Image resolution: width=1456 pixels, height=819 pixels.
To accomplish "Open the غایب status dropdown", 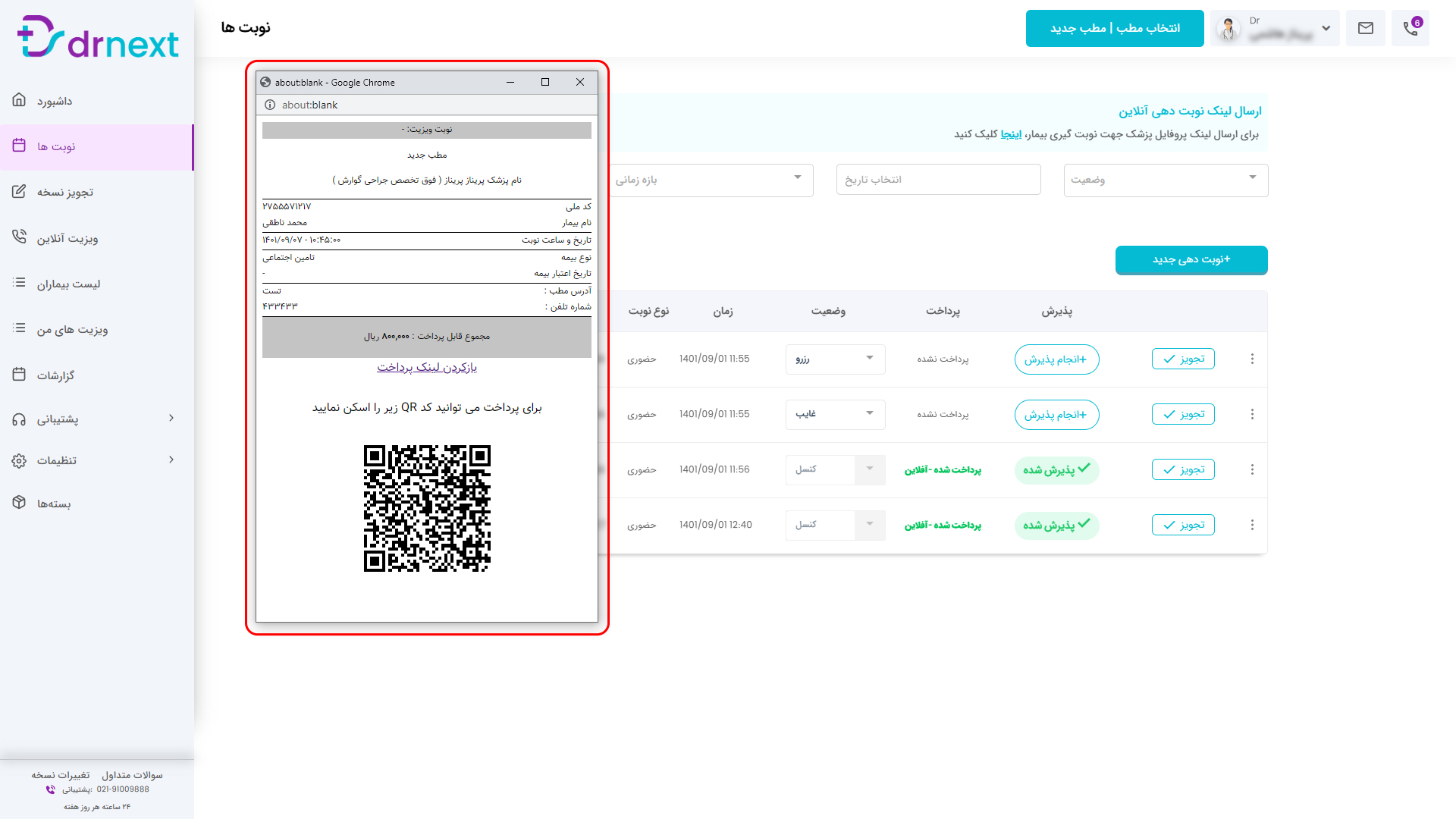I will pyautogui.click(x=835, y=414).
